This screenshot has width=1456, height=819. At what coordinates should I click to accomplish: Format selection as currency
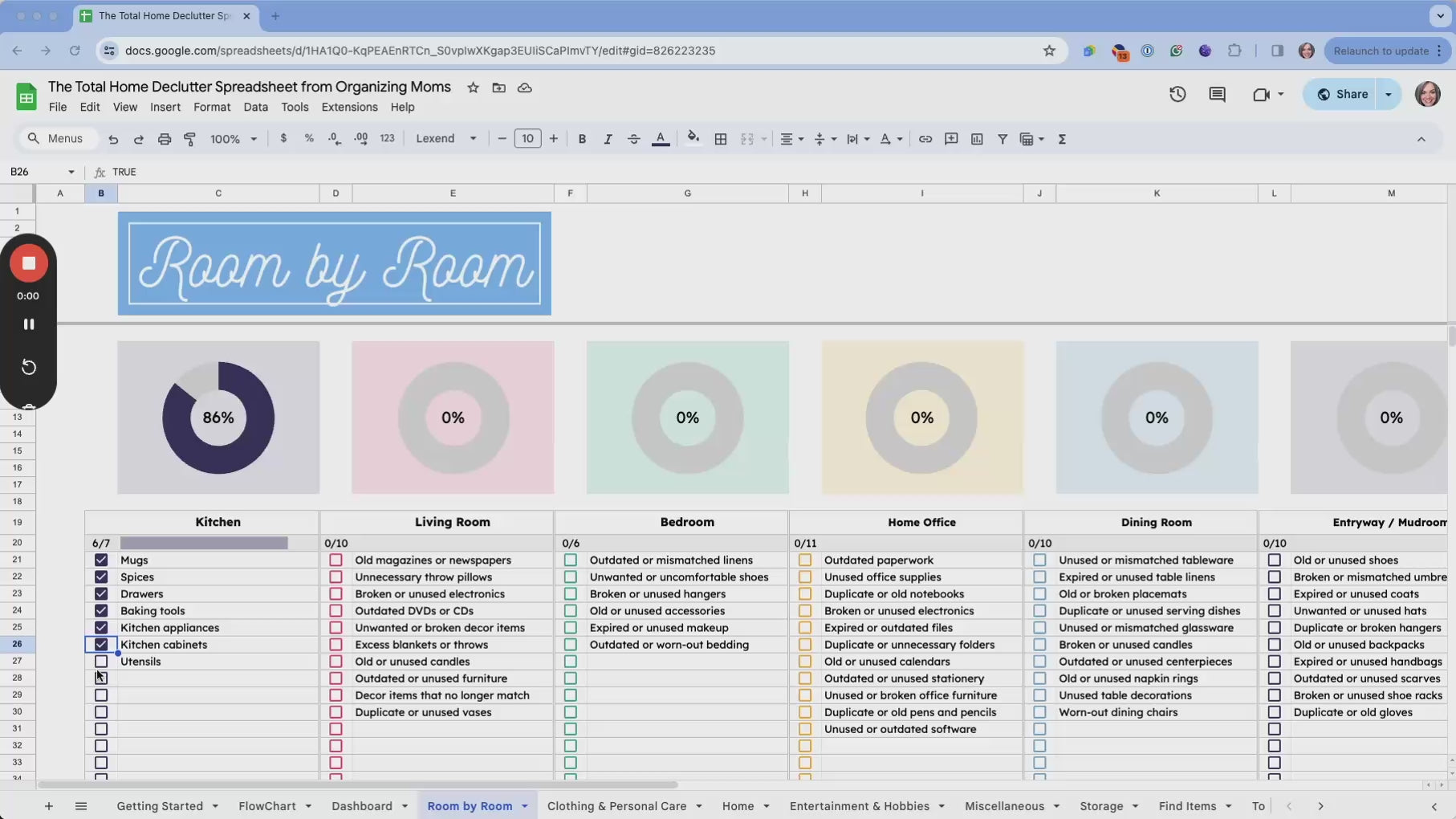click(x=283, y=139)
